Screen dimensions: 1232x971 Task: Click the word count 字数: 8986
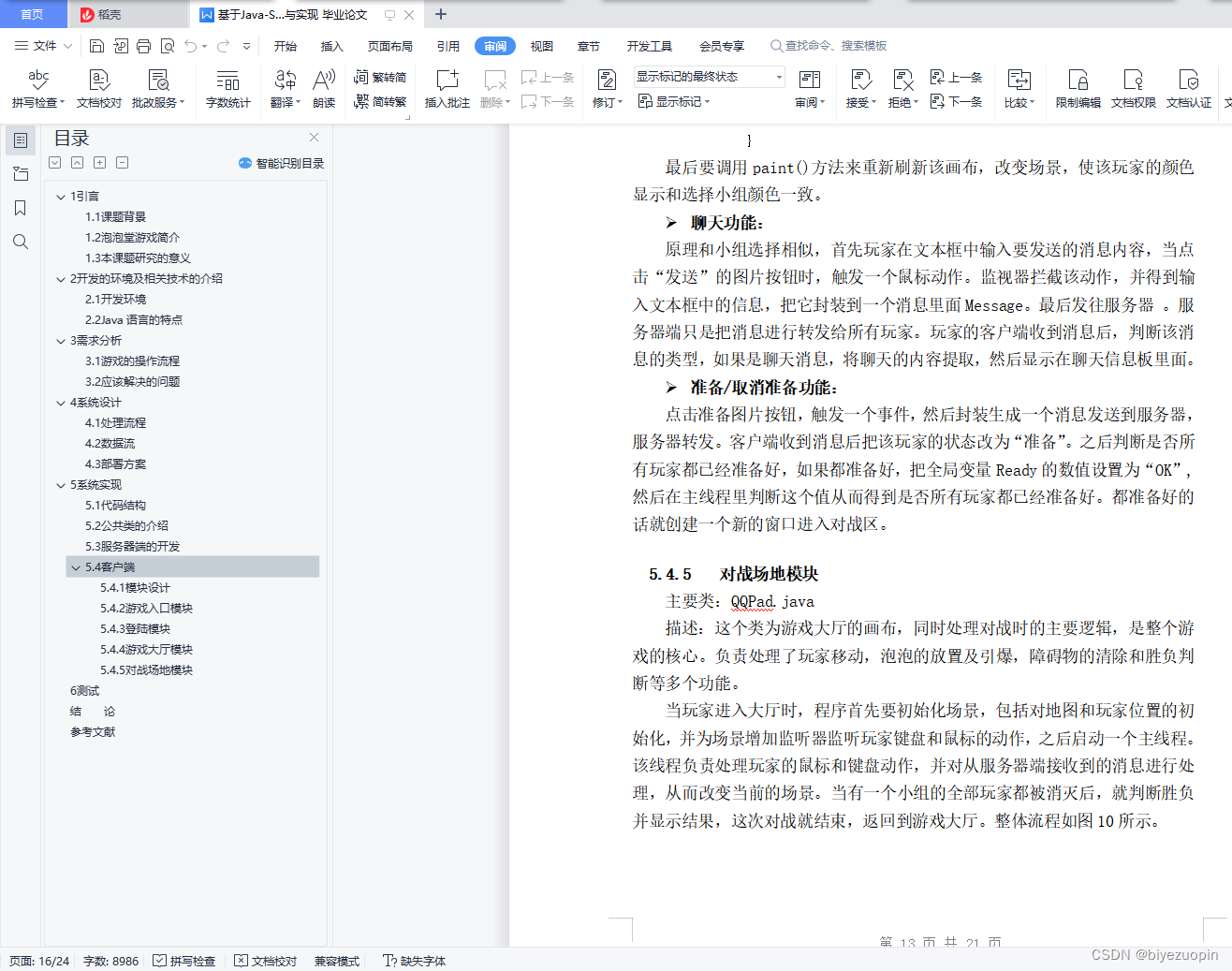click(110, 961)
